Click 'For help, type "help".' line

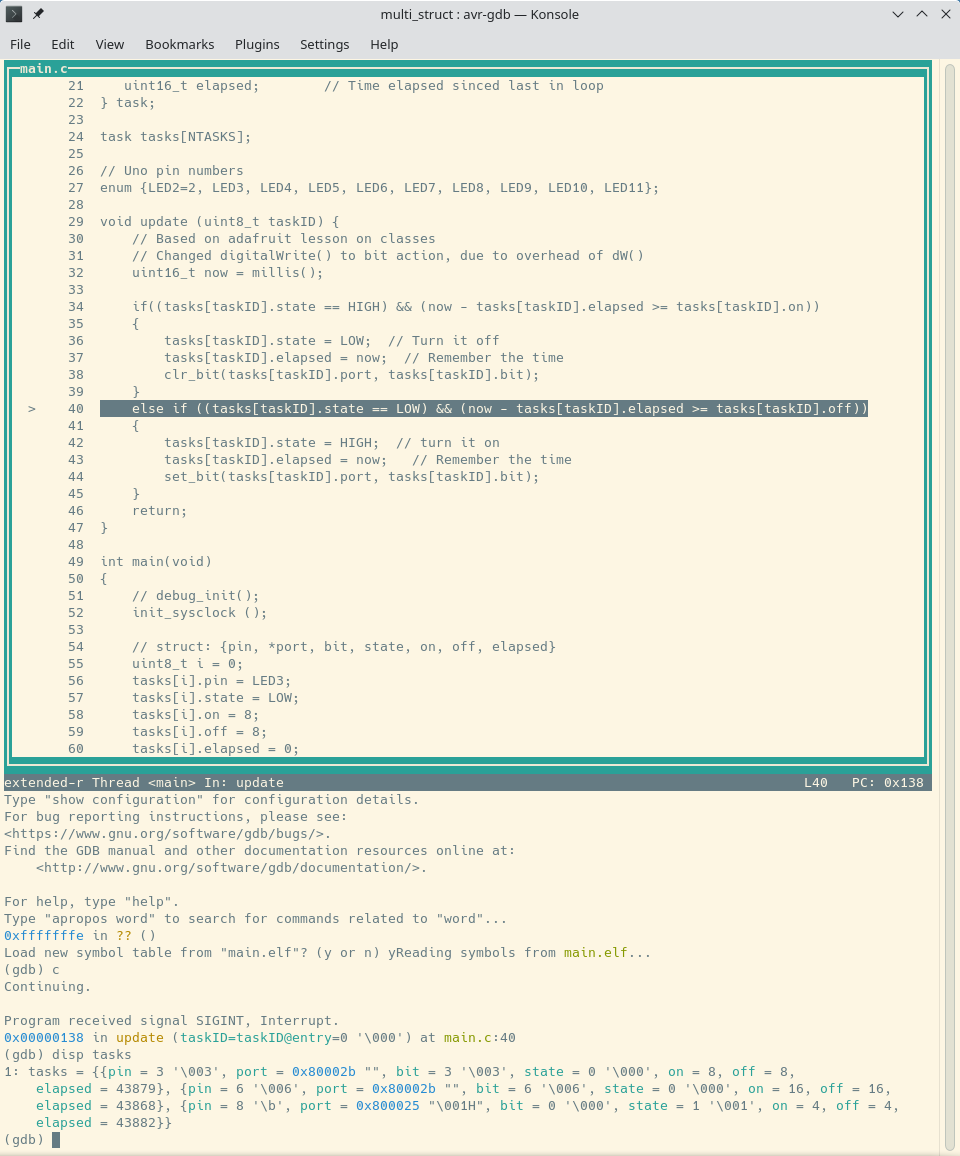tap(92, 902)
